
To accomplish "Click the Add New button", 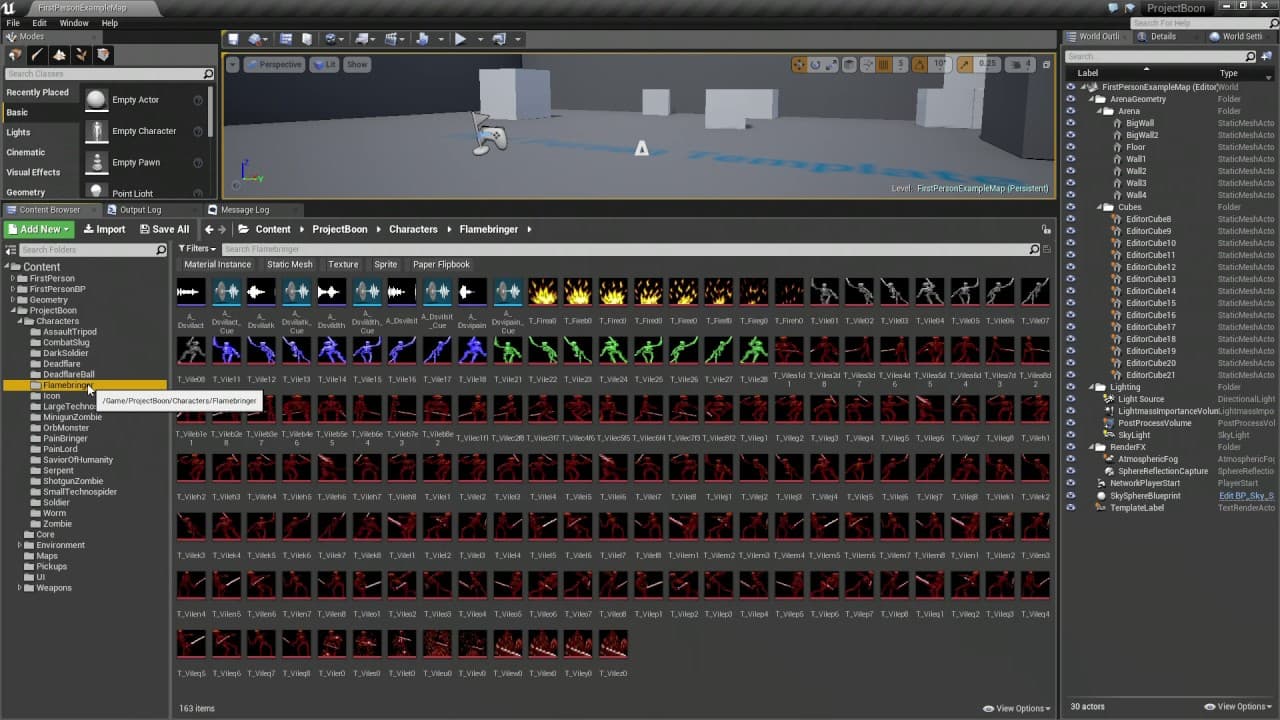I will pos(38,229).
